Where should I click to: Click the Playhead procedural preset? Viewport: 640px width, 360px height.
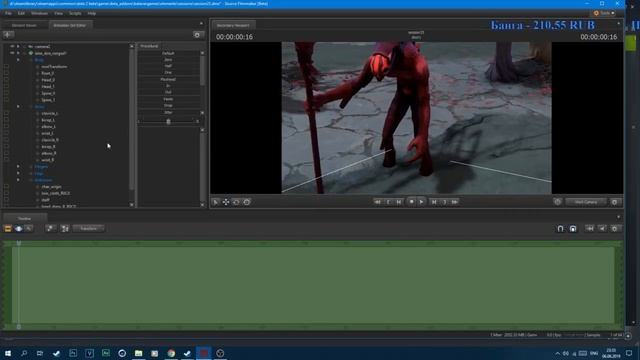point(168,79)
